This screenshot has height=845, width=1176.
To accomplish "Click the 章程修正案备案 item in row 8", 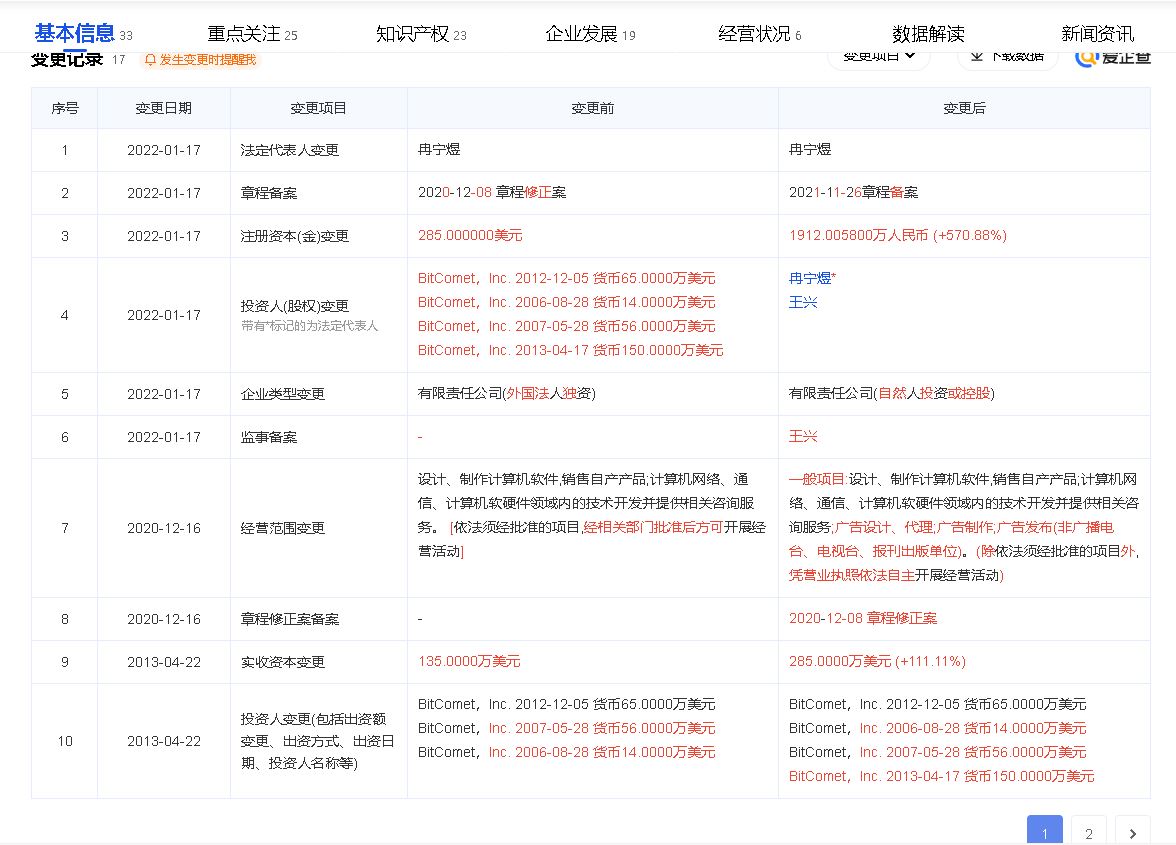I will [x=290, y=619].
